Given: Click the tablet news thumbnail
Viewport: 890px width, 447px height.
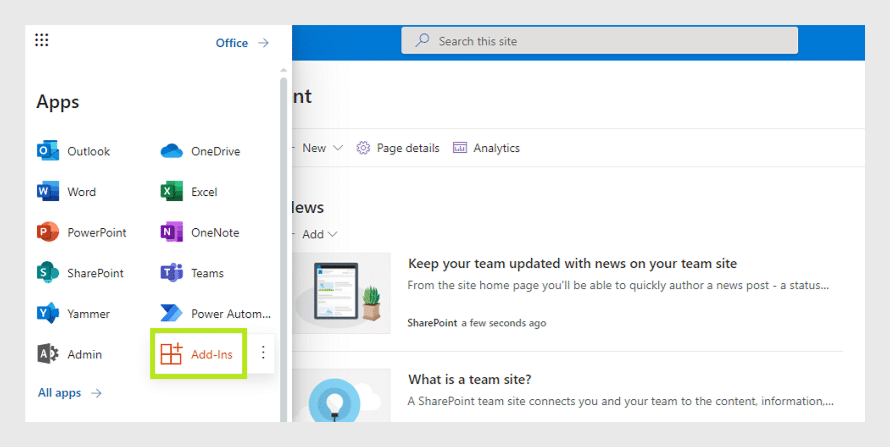Looking at the screenshot, I should pyautogui.click(x=343, y=293).
